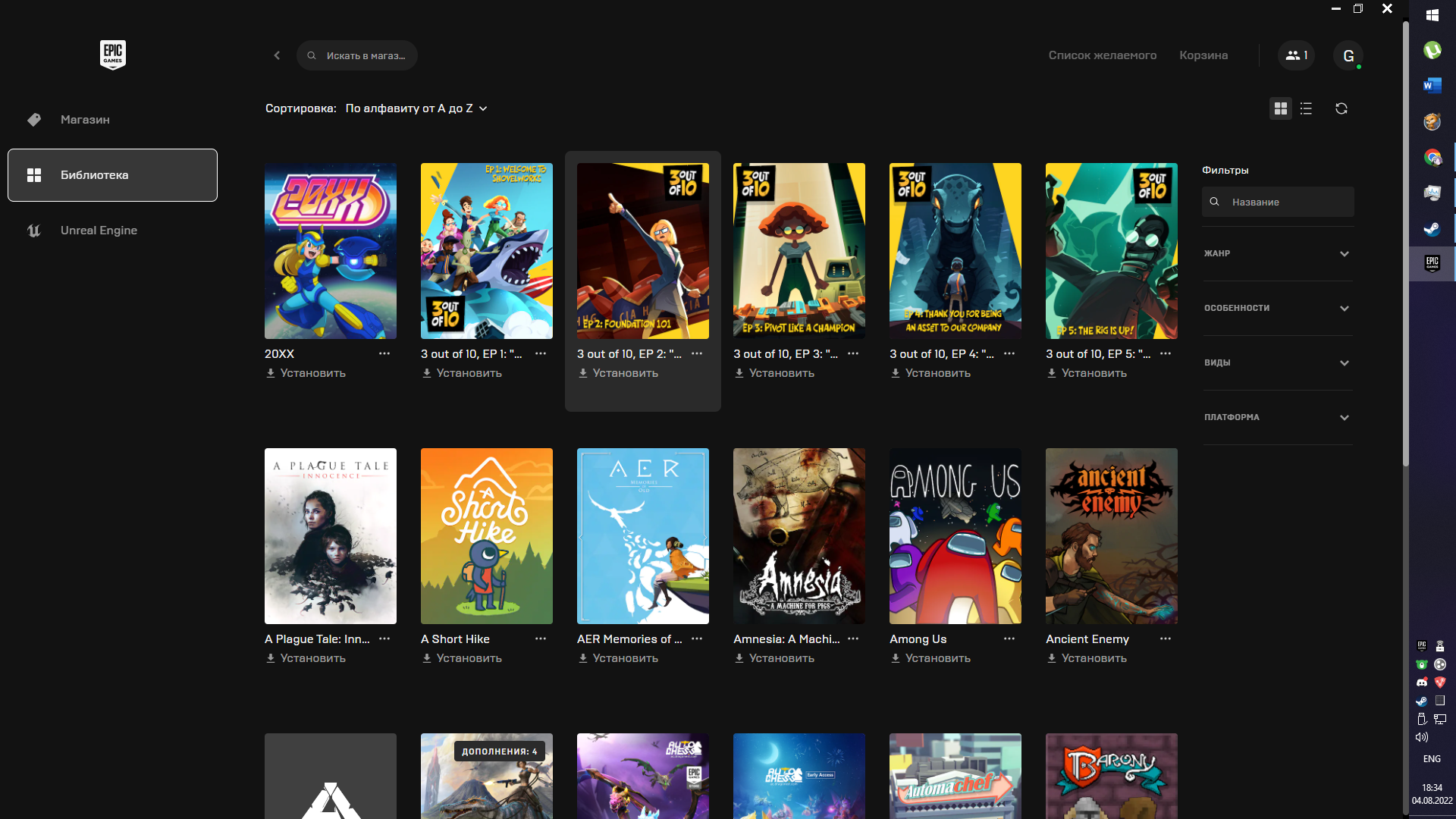Open Steam from the taskbar

(x=1432, y=228)
